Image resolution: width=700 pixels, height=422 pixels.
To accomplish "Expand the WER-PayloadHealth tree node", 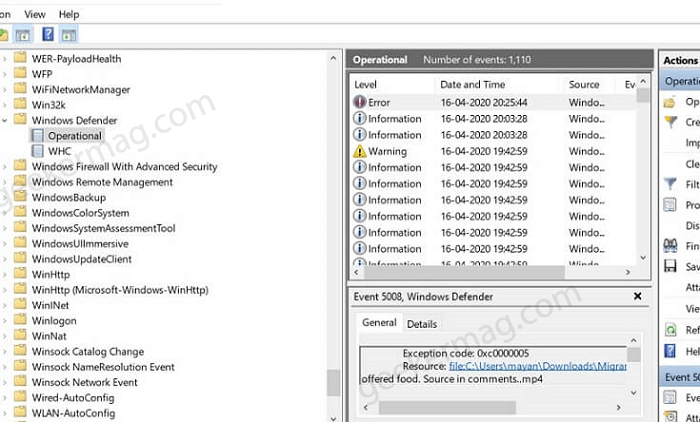I will click(x=4, y=59).
